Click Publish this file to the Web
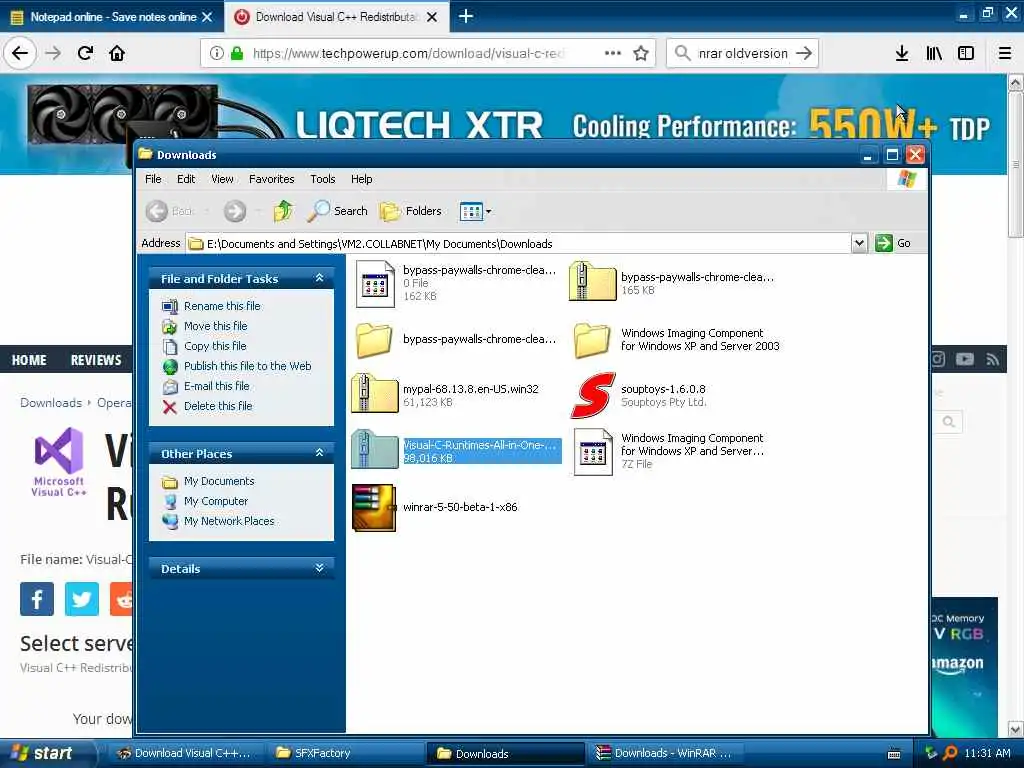The image size is (1024, 768). tap(248, 366)
